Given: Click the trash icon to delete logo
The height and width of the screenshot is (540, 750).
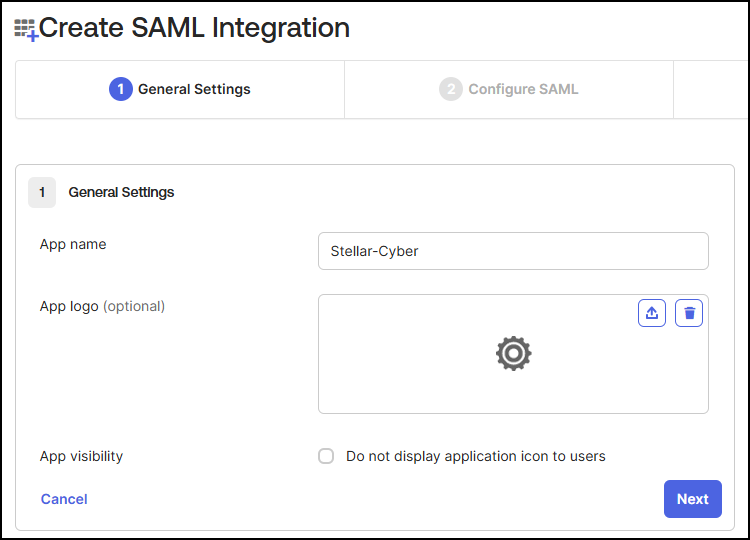Looking at the screenshot, I should pos(689,313).
